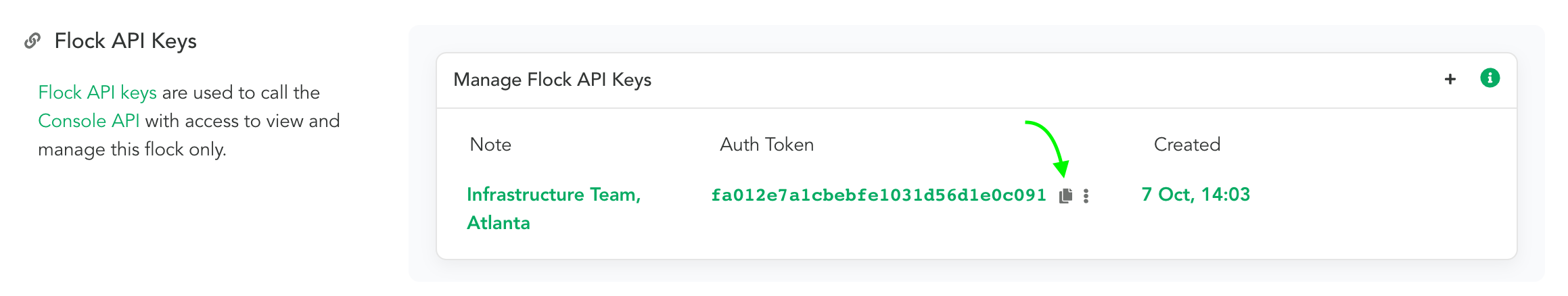Open the three-dot menu beside token
This screenshot has height=296, width=1568.
pyautogui.click(x=1086, y=195)
